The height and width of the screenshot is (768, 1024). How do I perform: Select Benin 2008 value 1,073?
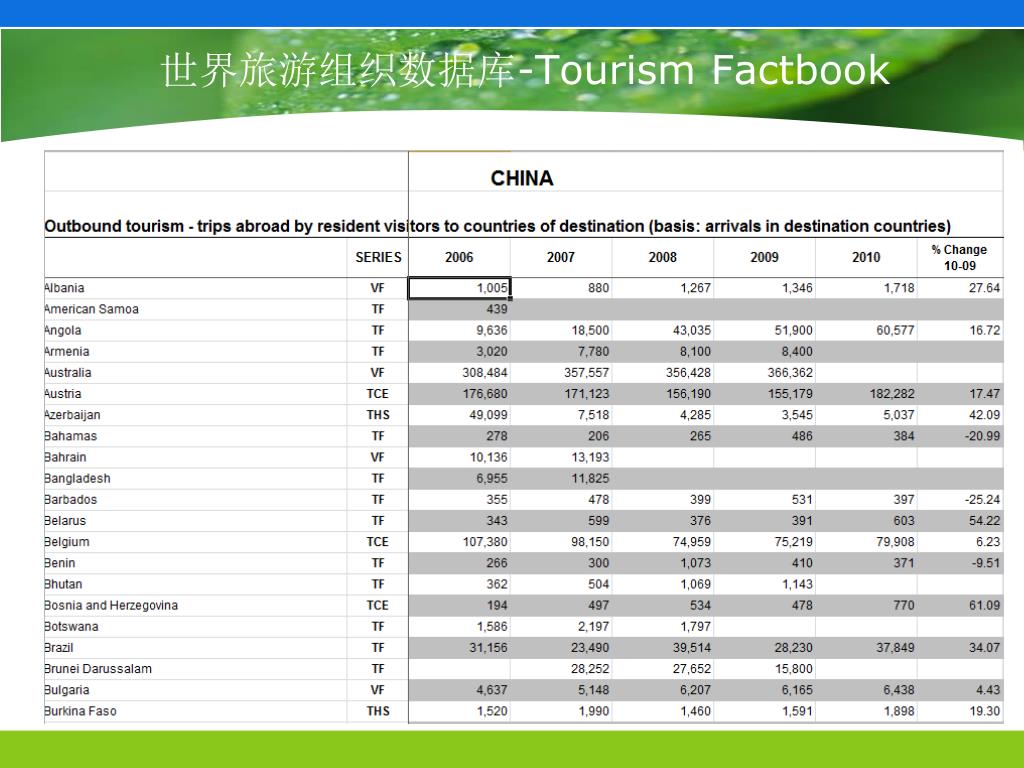[696, 563]
